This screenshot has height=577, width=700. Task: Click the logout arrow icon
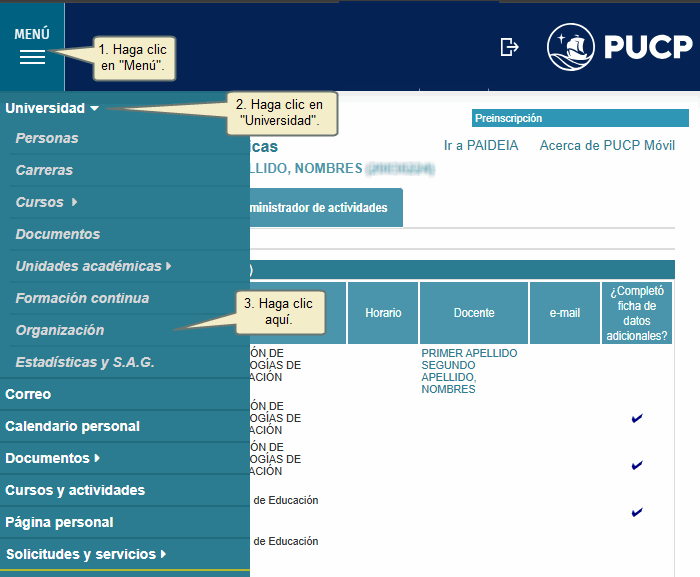(x=510, y=47)
